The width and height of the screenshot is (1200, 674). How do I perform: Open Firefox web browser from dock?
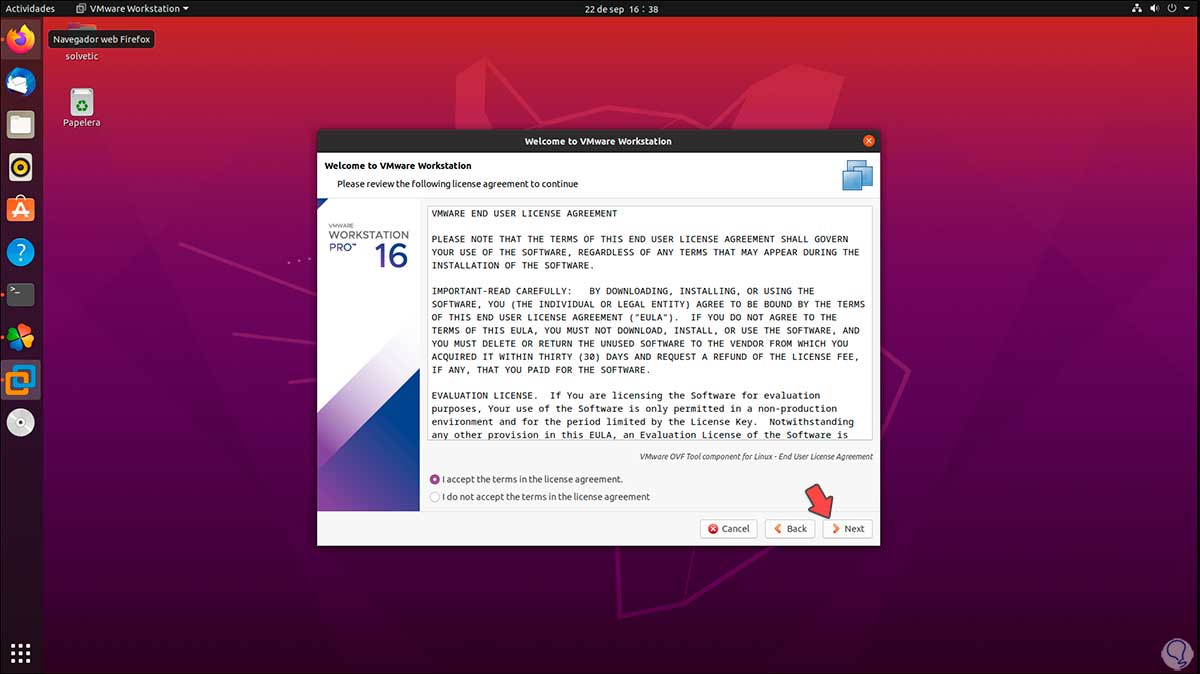click(x=21, y=39)
